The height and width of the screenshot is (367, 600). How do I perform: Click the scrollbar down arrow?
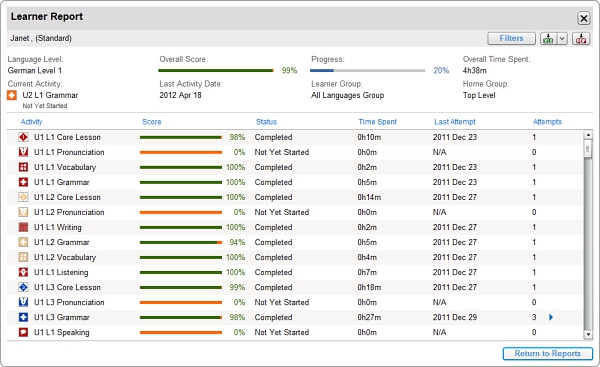tap(588, 335)
